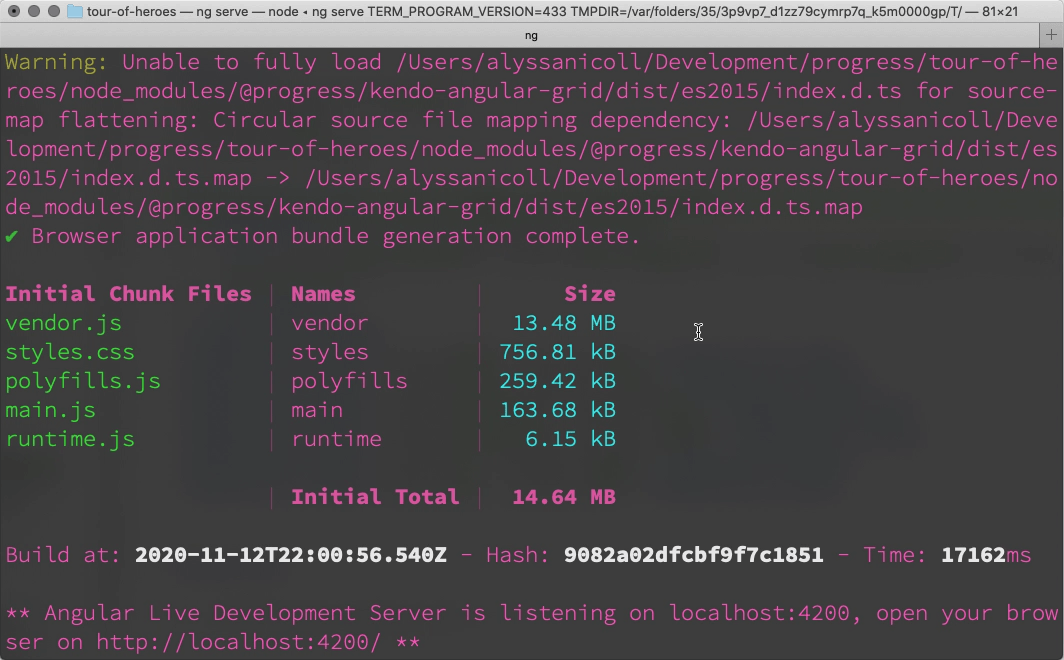Click the 'Names' column header
This screenshot has width=1064, height=660.
[x=323, y=294]
